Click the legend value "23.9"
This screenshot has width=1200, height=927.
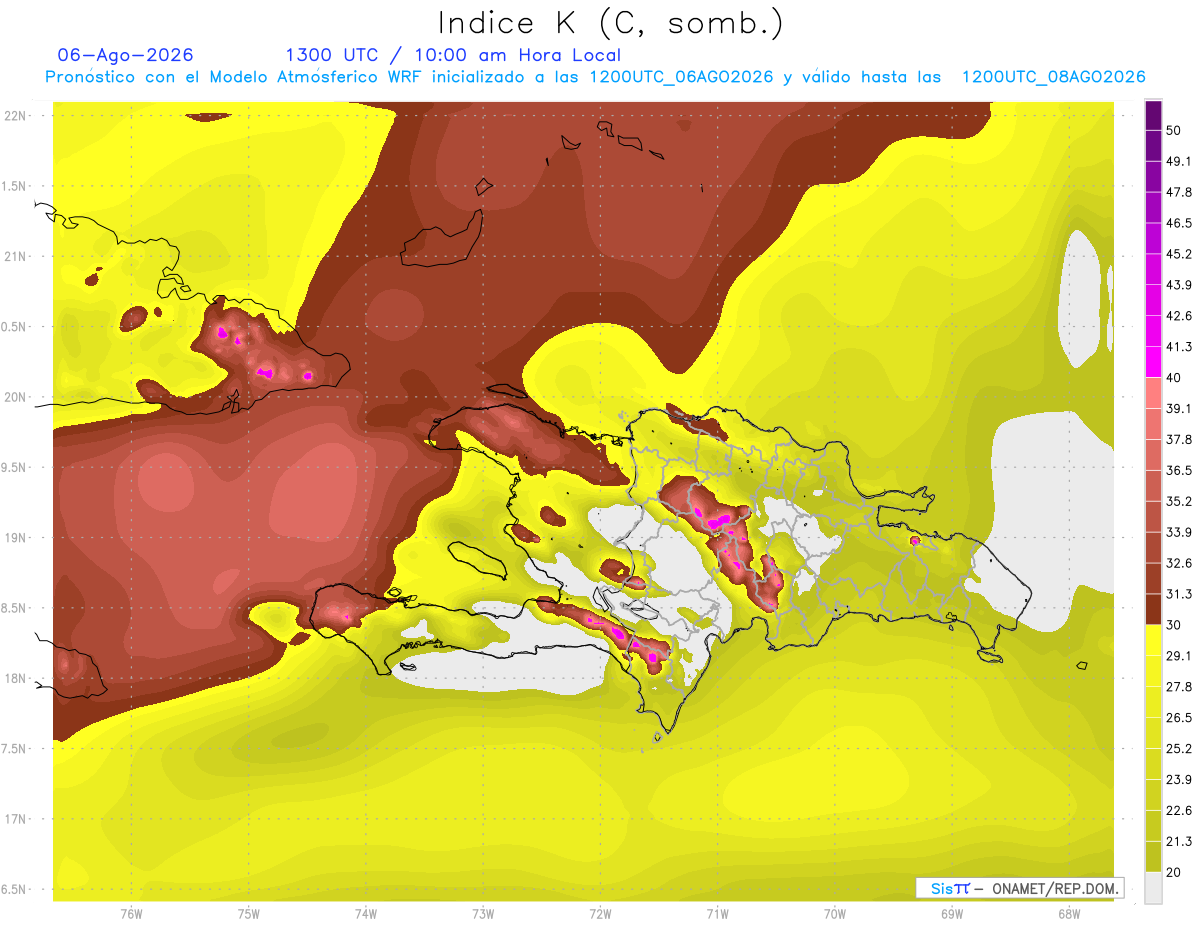click(x=1178, y=780)
